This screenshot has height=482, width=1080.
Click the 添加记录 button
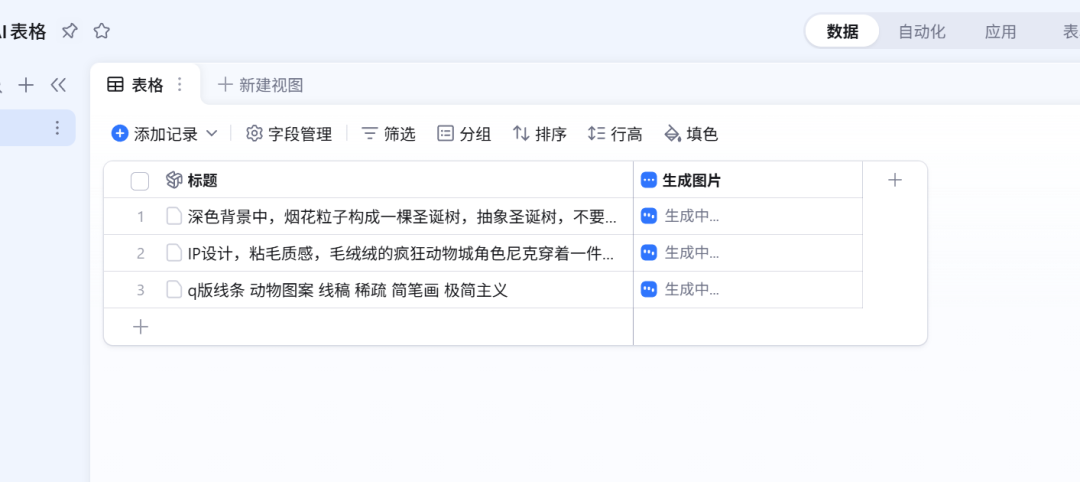click(x=156, y=134)
